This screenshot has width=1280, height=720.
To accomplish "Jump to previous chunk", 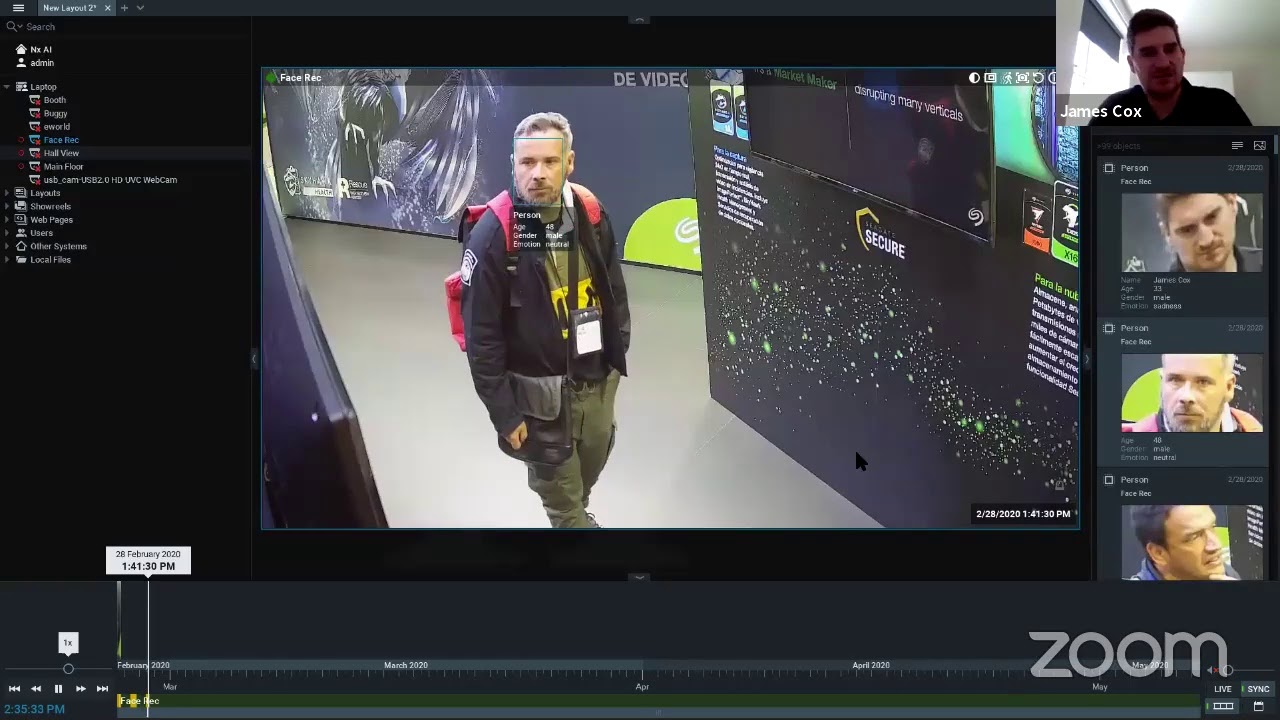I will (x=14, y=689).
